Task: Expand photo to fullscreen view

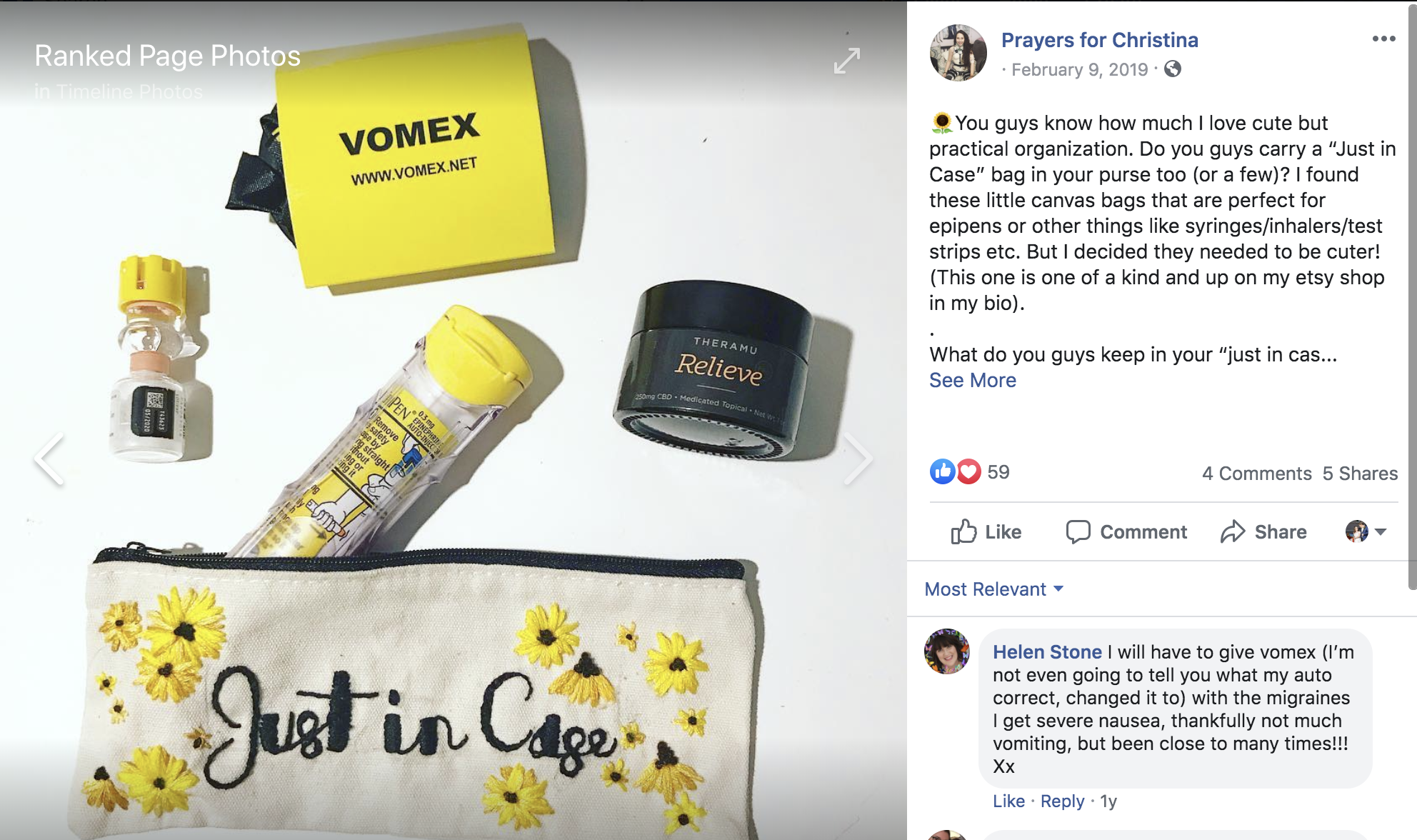Action: tap(847, 61)
